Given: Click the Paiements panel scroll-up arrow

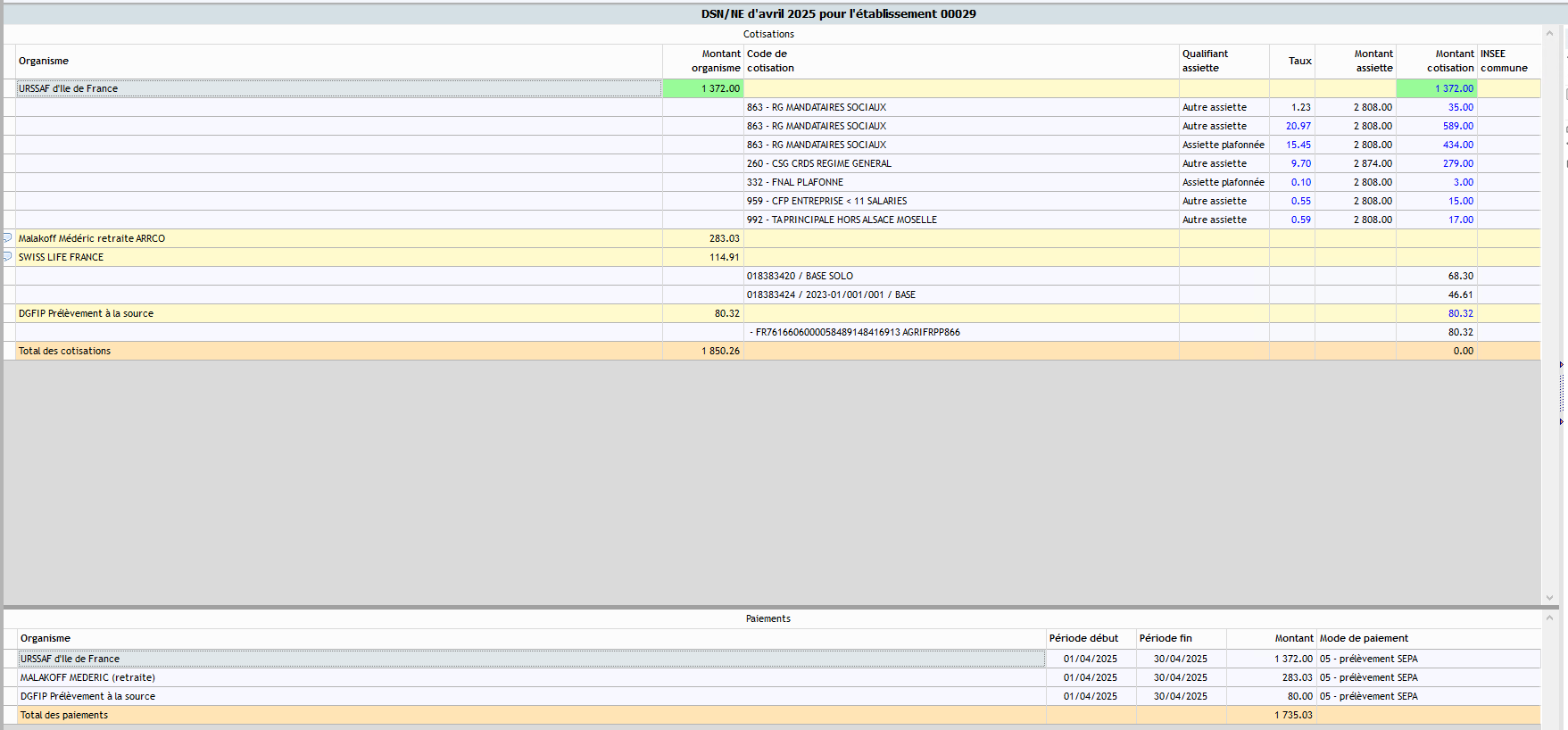Looking at the screenshot, I should (1549, 618).
